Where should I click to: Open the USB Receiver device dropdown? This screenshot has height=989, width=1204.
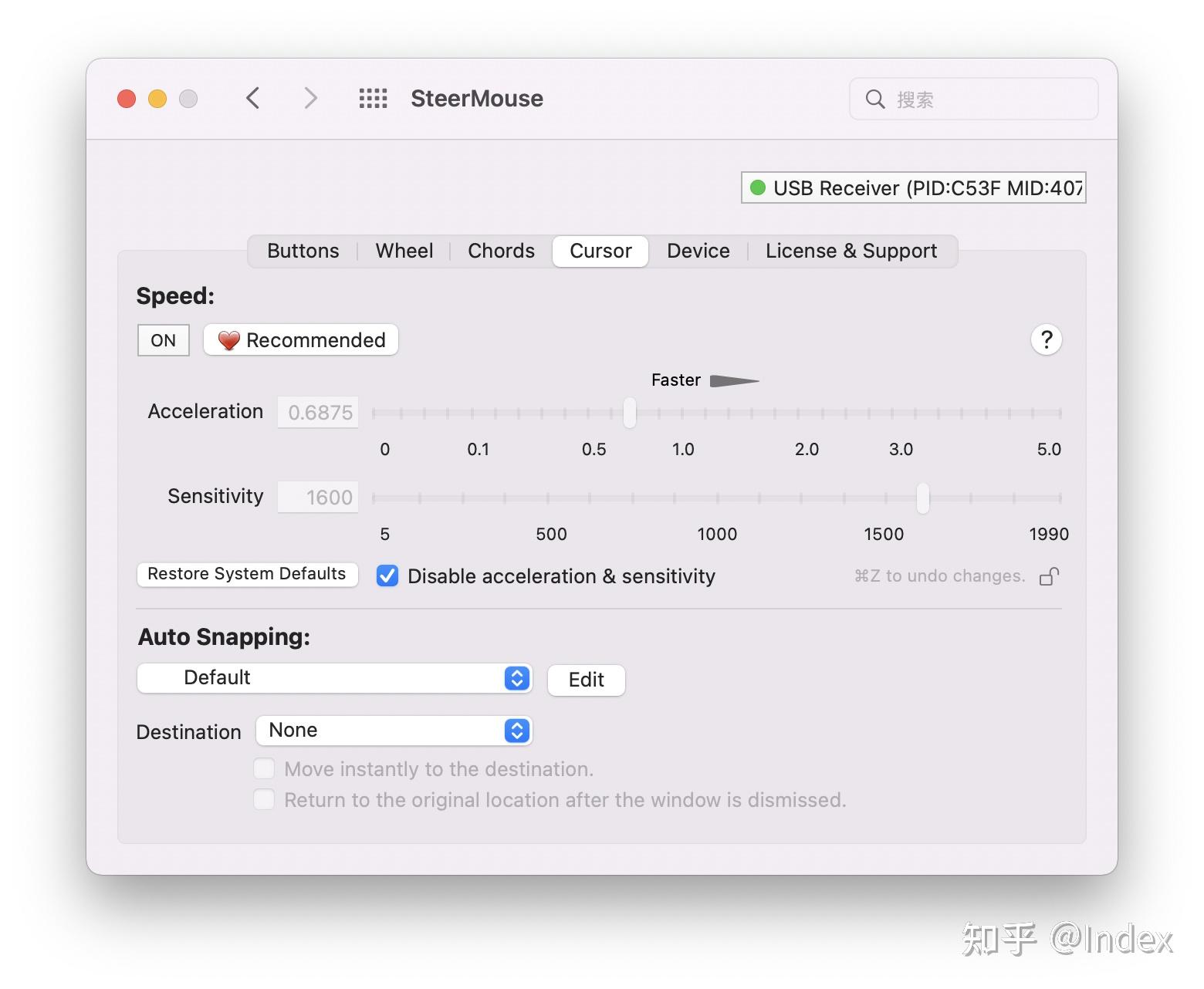914,187
